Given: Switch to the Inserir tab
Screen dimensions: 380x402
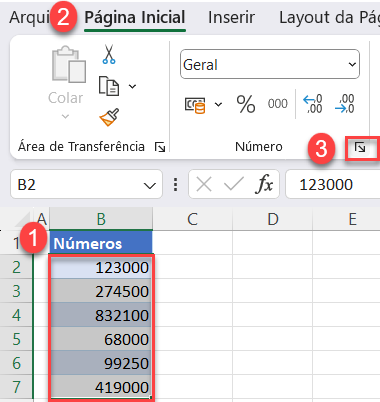Looking at the screenshot, I should coord(231,17).
